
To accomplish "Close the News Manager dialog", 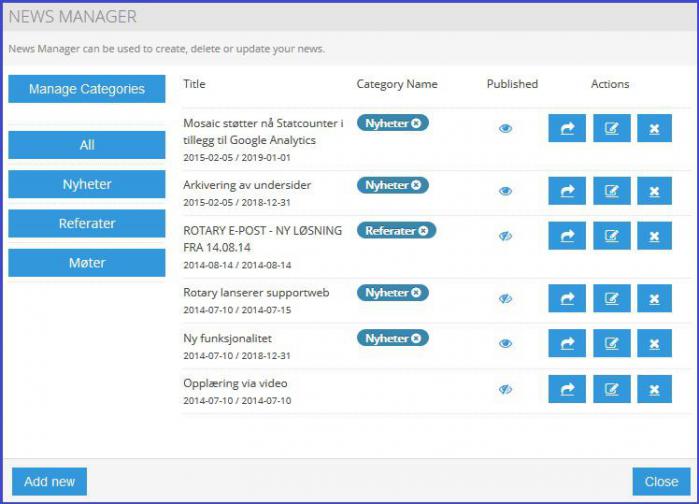I will coord(661,481).
